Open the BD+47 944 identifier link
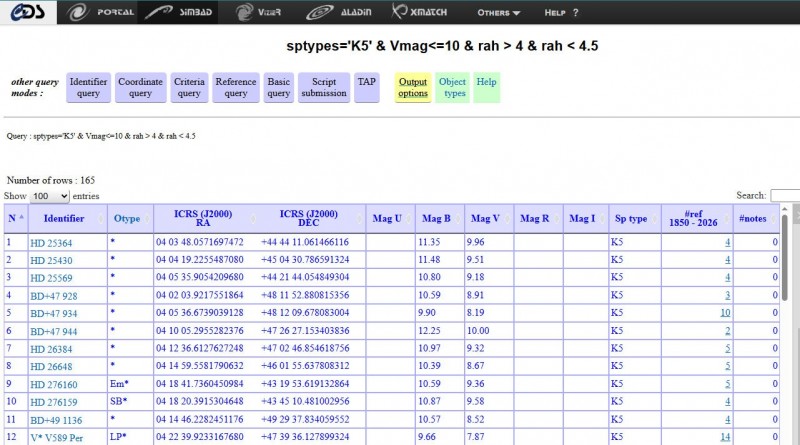The height and width of the screenshot is (445, 800). (54, 332)
